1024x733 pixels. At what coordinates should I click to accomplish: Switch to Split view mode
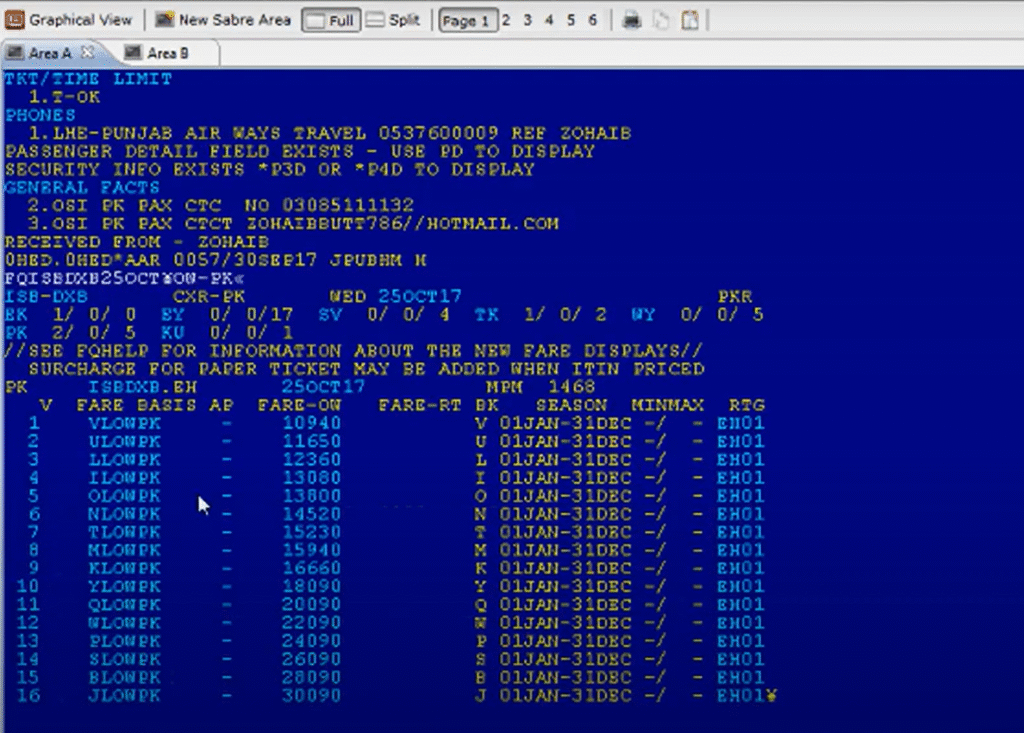pyautogui.click(x=393, y=20)
